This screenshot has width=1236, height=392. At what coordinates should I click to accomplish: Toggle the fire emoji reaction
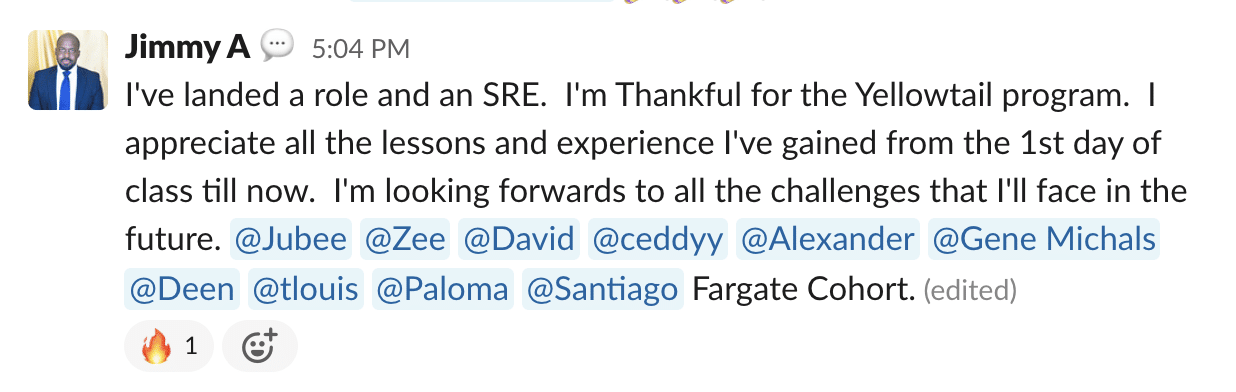[x=169, y=347]
